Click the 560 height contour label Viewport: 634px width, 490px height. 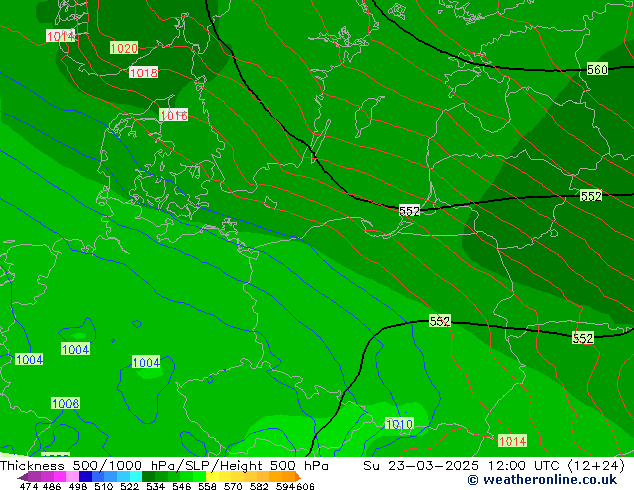pyautogui.click(x=597, y=70)
